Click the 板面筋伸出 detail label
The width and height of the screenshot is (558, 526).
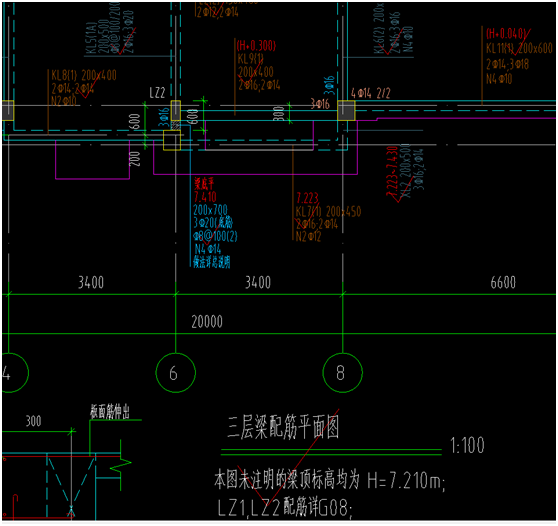[110, 412]
